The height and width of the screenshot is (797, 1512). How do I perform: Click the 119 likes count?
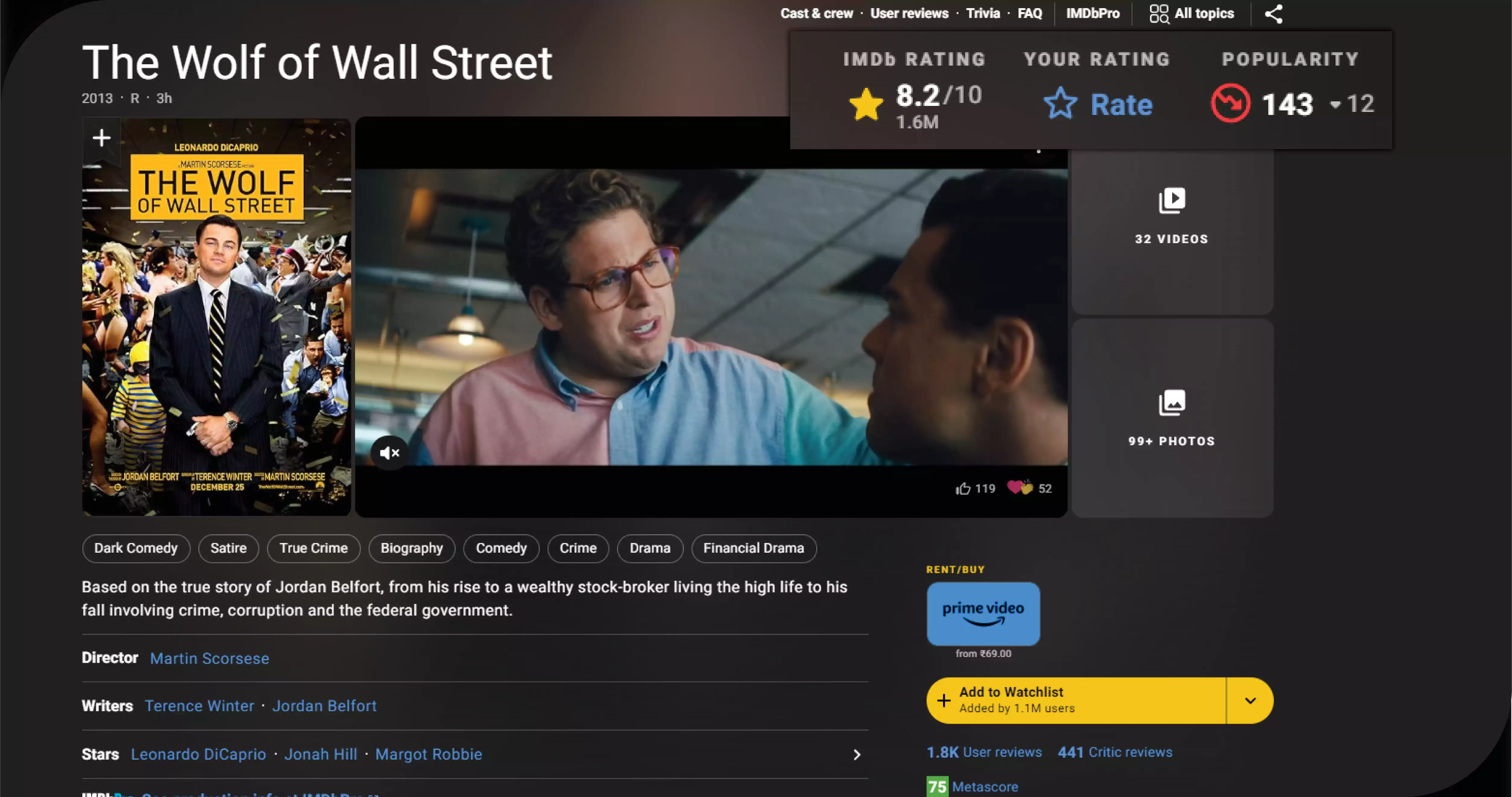pos(985,488)
